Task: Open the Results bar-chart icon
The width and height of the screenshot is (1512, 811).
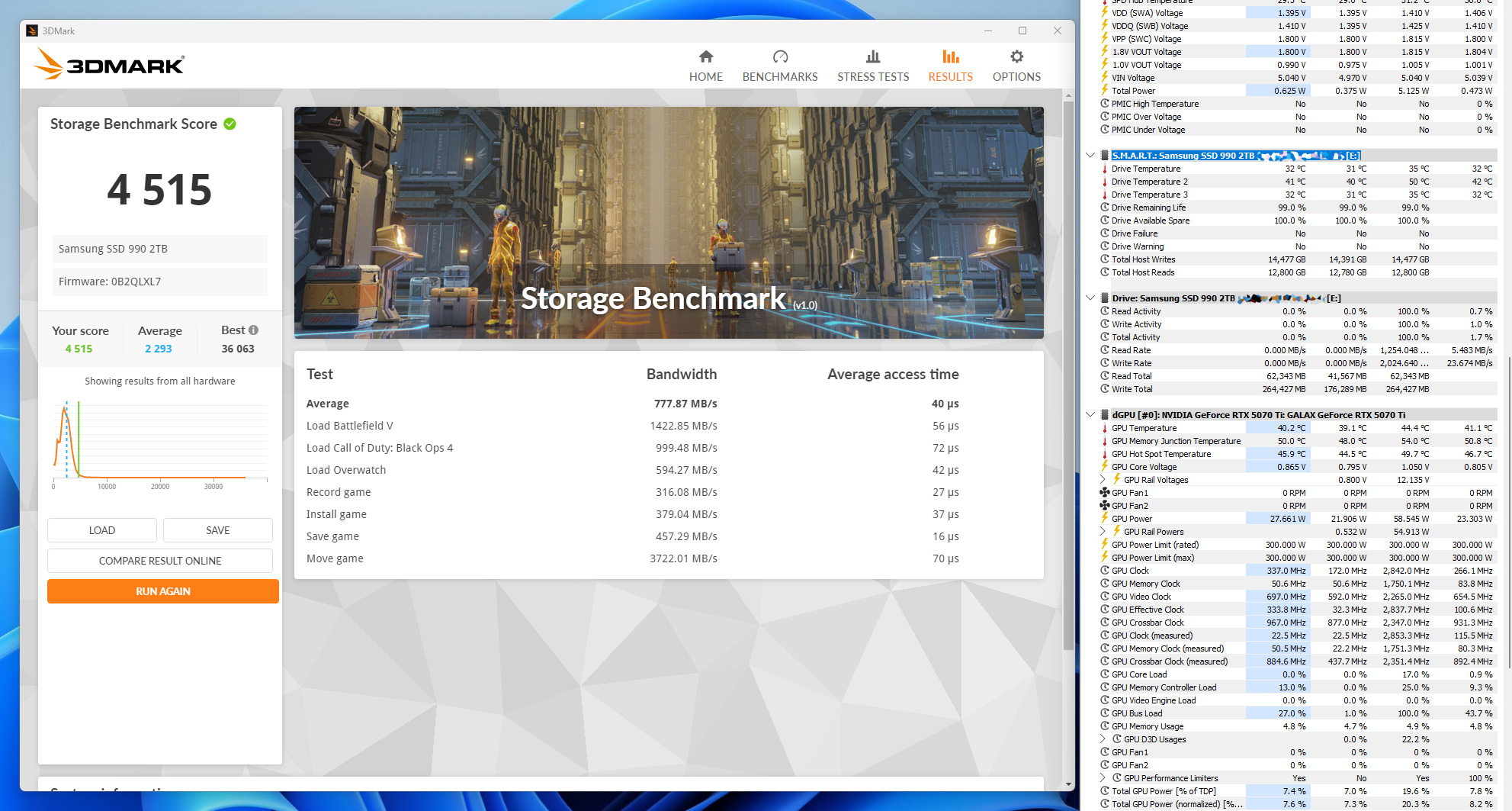Action: pos(951,56)
